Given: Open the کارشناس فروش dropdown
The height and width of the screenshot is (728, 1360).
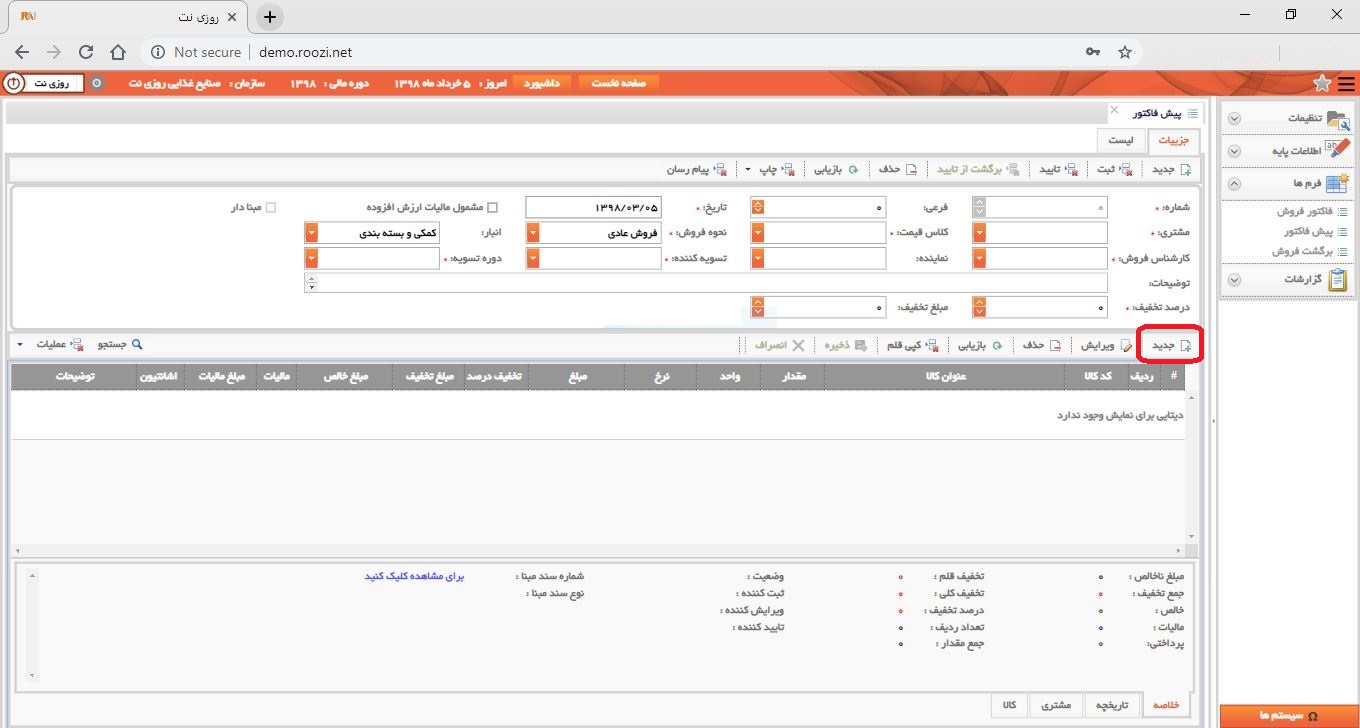Looking at the screenshot, I should 979,258.
